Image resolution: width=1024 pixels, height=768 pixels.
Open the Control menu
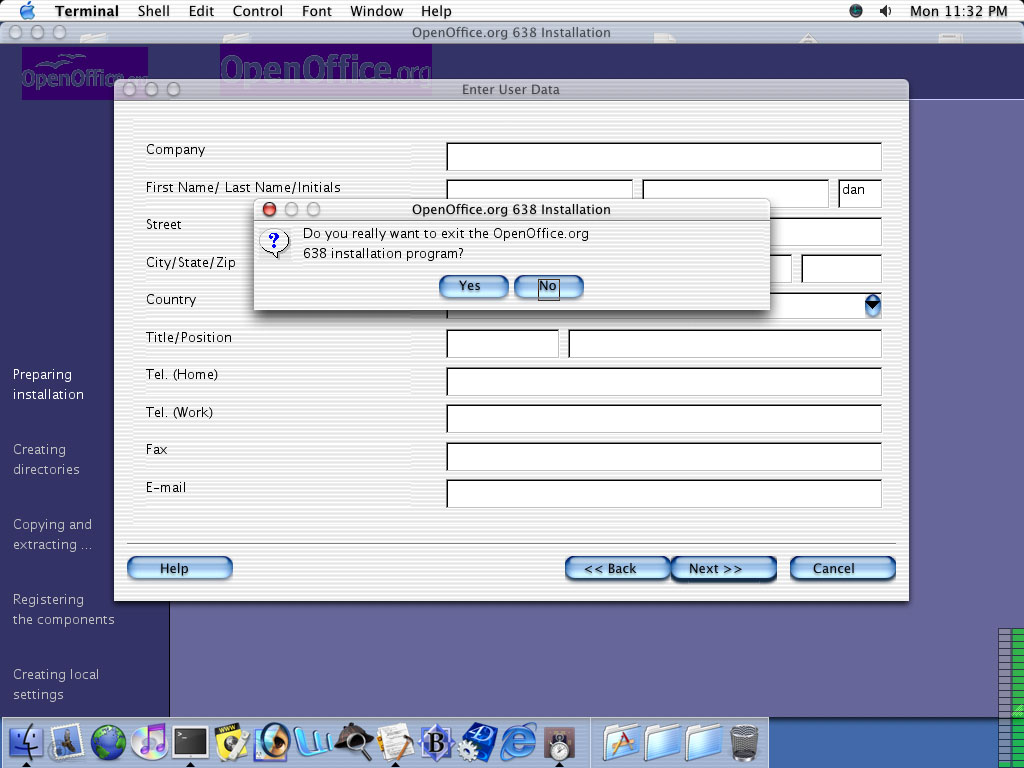point(258,11)
